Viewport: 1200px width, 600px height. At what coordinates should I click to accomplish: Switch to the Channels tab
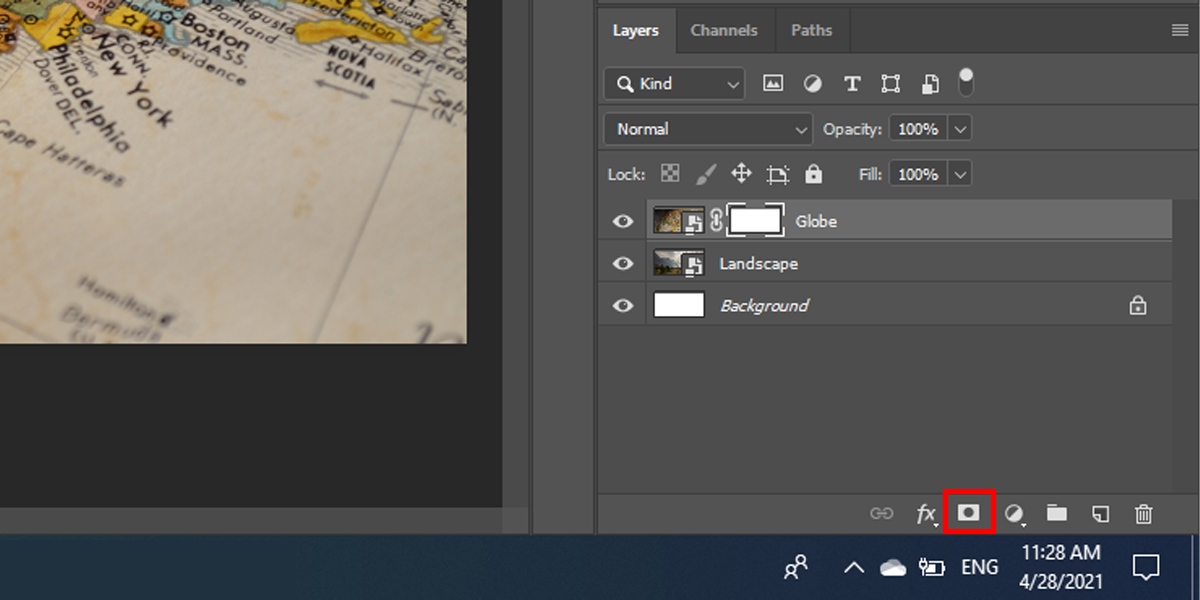click(x=724, y=30)
